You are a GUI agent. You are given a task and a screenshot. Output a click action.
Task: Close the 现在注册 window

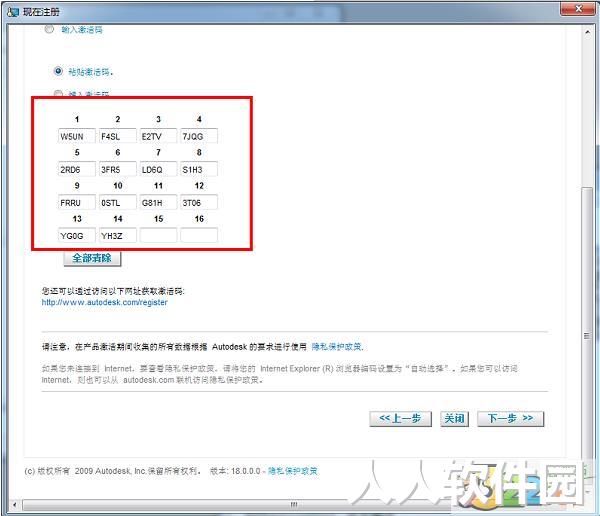pyautogui.click(x=578, y=9)
